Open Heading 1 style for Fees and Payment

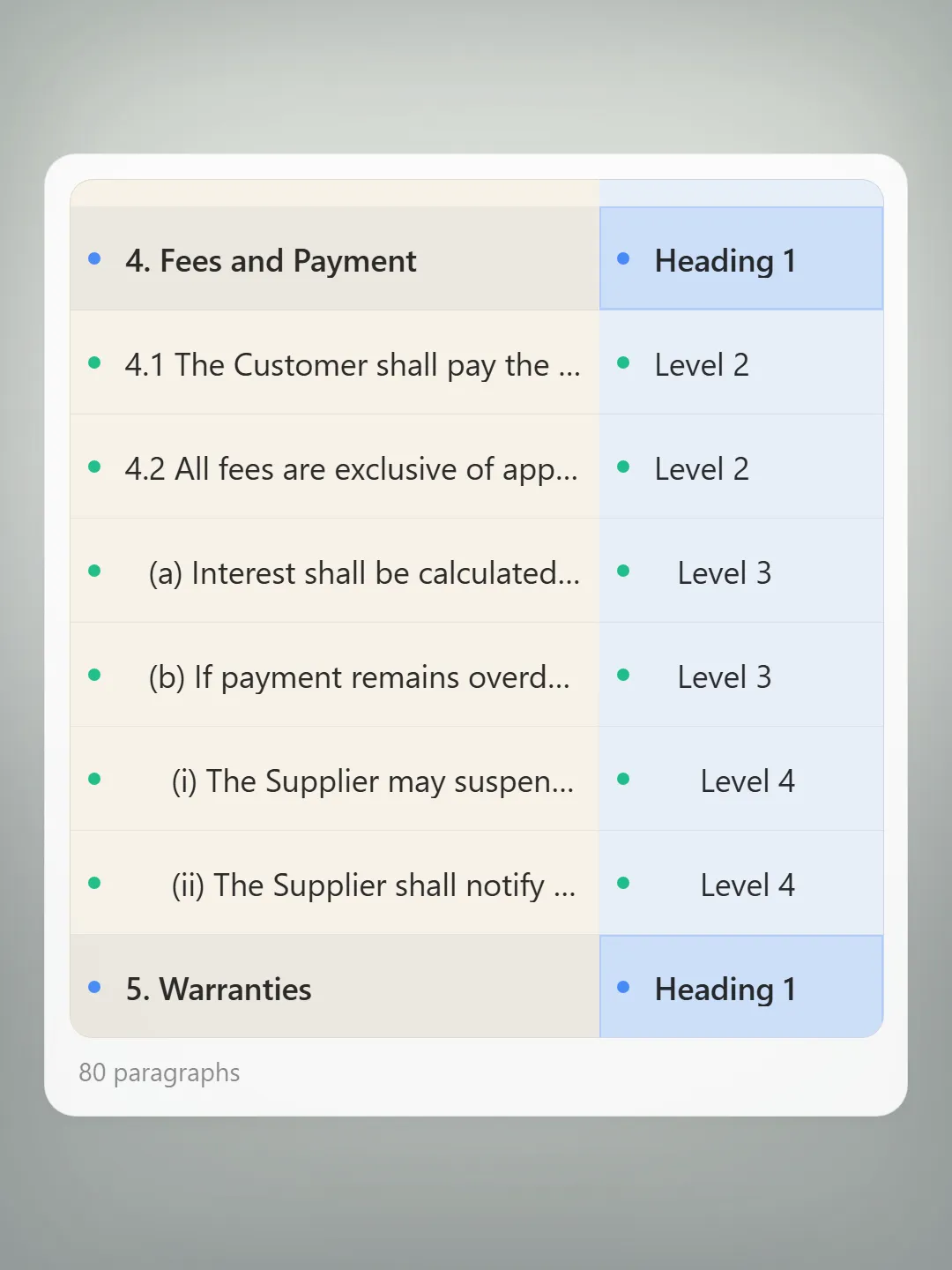coord(741,258)
